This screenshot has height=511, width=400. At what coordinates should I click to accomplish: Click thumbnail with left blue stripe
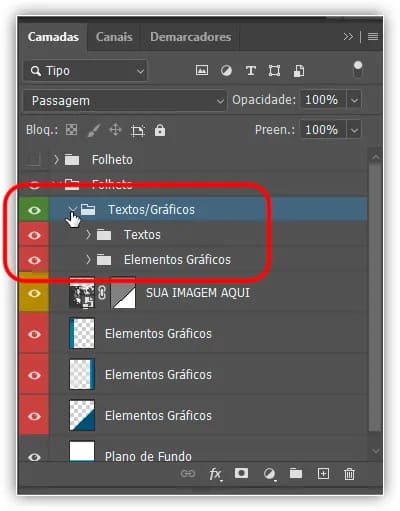[82, 334]
